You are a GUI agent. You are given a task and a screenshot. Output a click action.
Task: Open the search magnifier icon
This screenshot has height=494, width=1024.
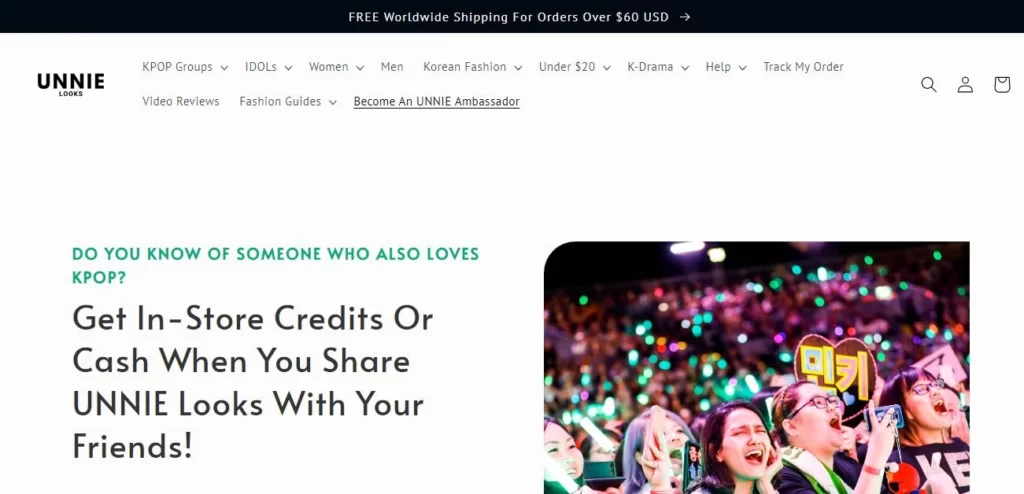click(x=929, y=84)
